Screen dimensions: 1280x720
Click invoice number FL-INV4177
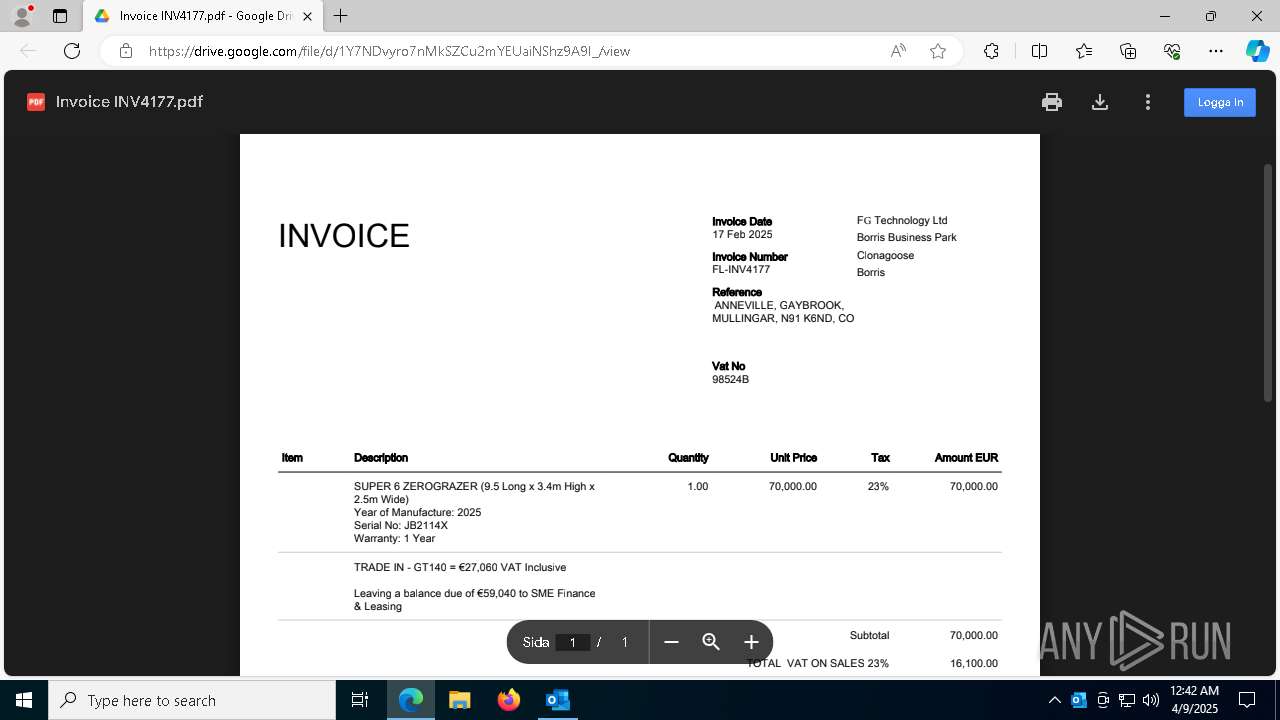(x=741, y=269)
